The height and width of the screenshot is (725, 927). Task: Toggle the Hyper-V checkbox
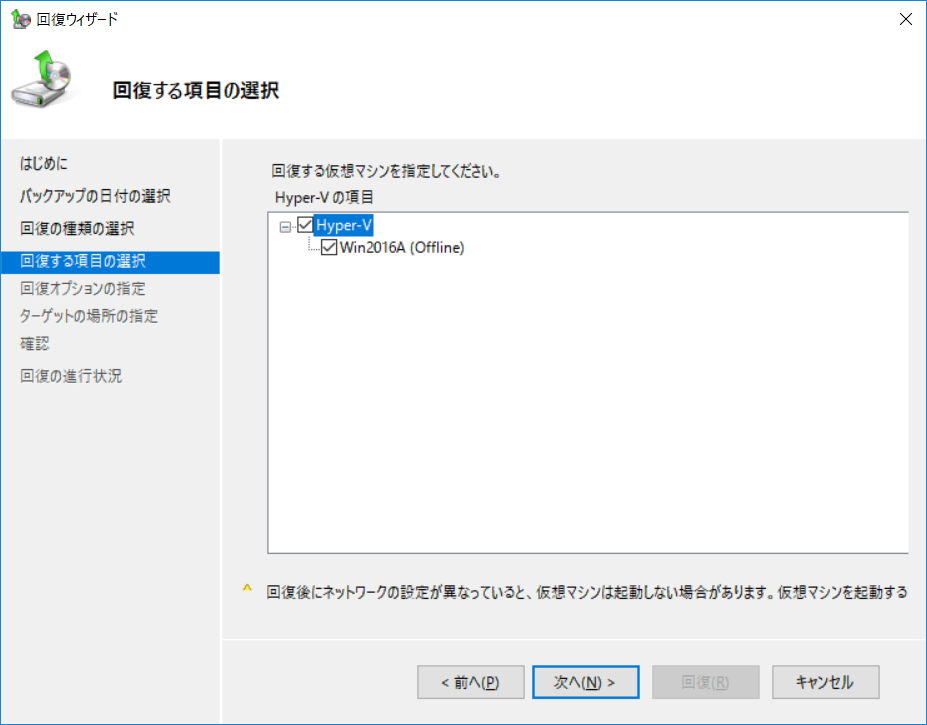point(305,225)
